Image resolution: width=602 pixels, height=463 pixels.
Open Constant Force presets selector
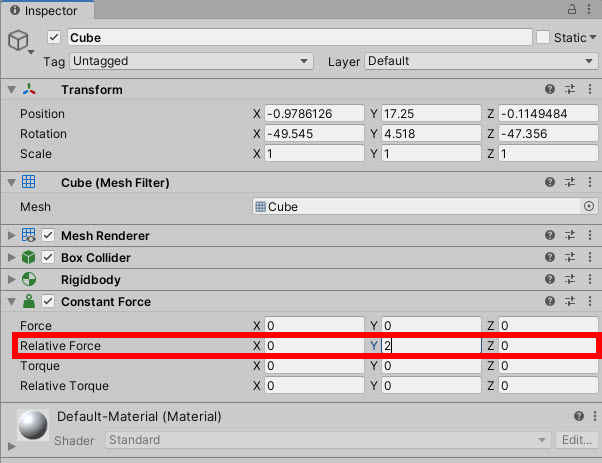570,301
